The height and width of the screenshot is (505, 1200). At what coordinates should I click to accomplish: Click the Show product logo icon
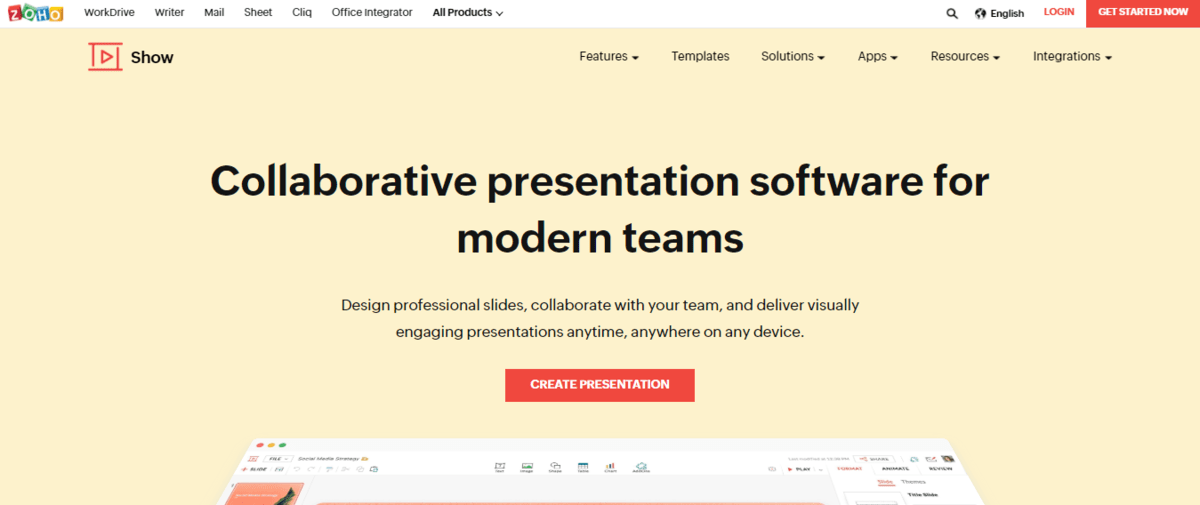pyautogui.click(x=105, y=57)
